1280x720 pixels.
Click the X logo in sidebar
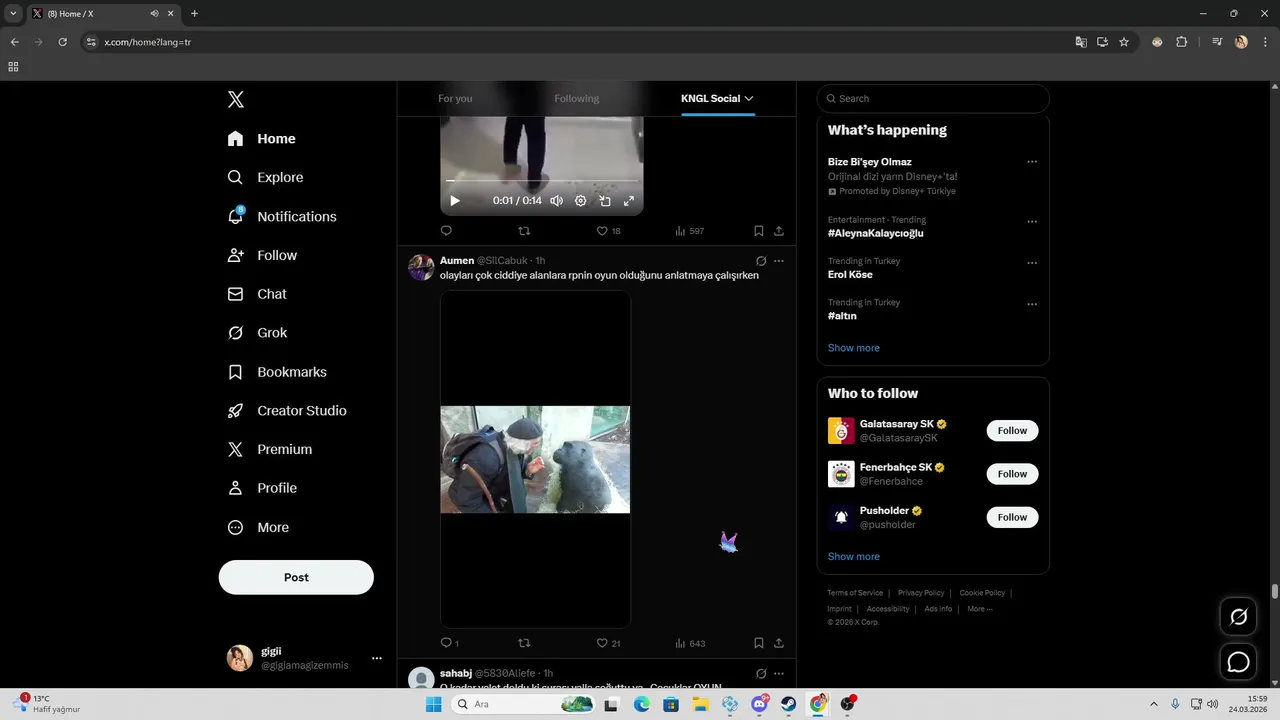[236, 99]
